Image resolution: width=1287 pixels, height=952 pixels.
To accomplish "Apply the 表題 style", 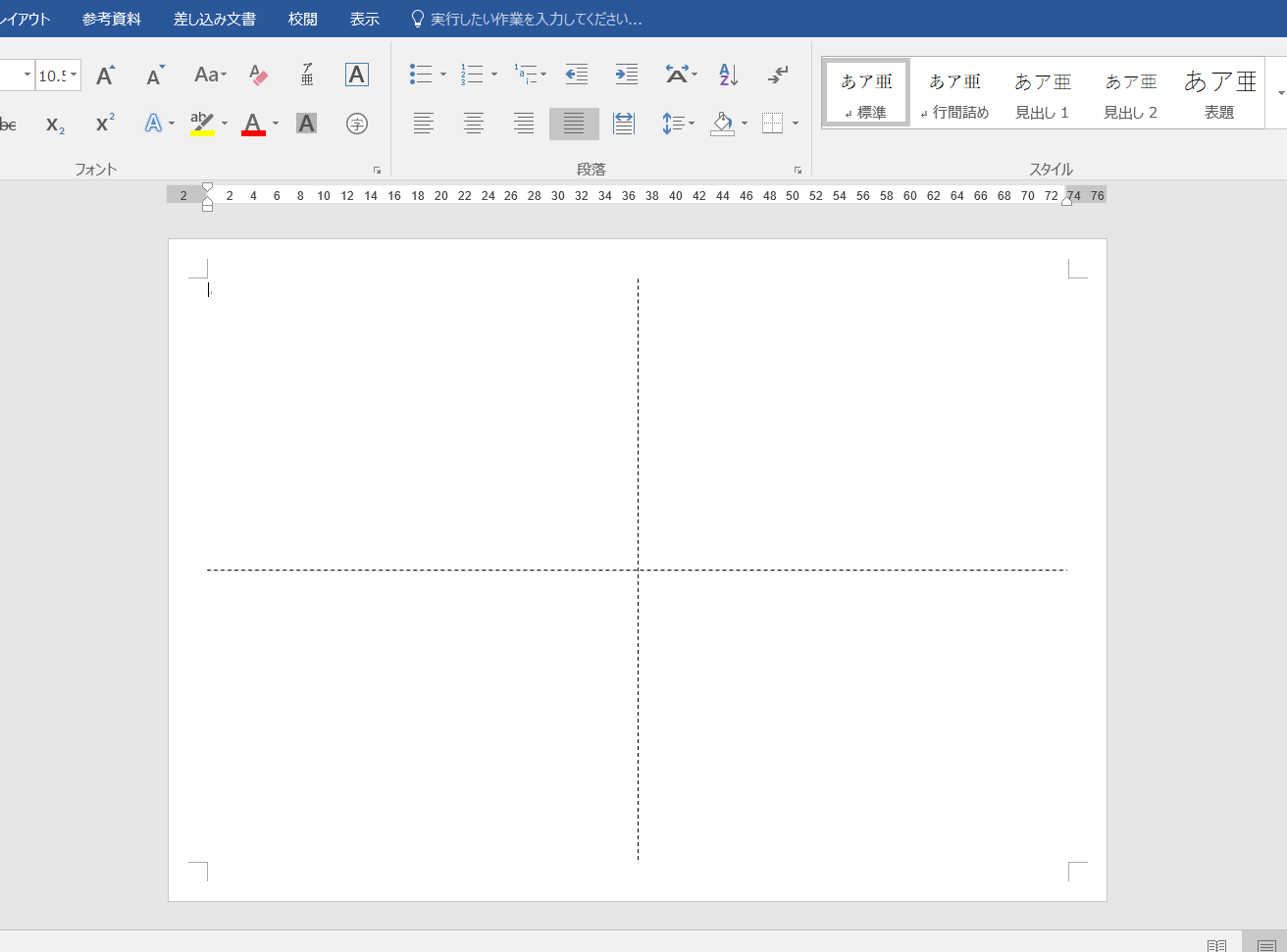I will click(x=1219, y=94).
